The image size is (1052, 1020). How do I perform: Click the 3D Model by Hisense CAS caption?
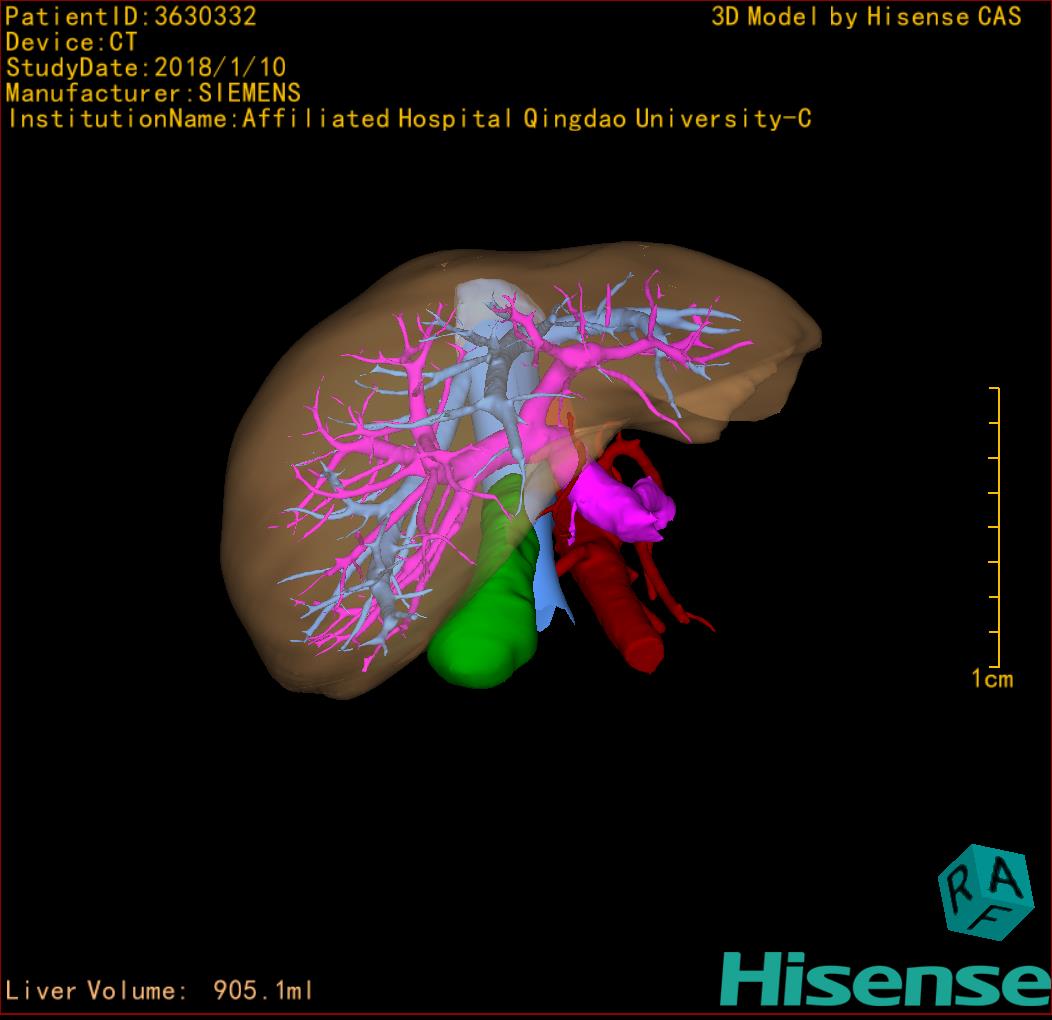866,16
